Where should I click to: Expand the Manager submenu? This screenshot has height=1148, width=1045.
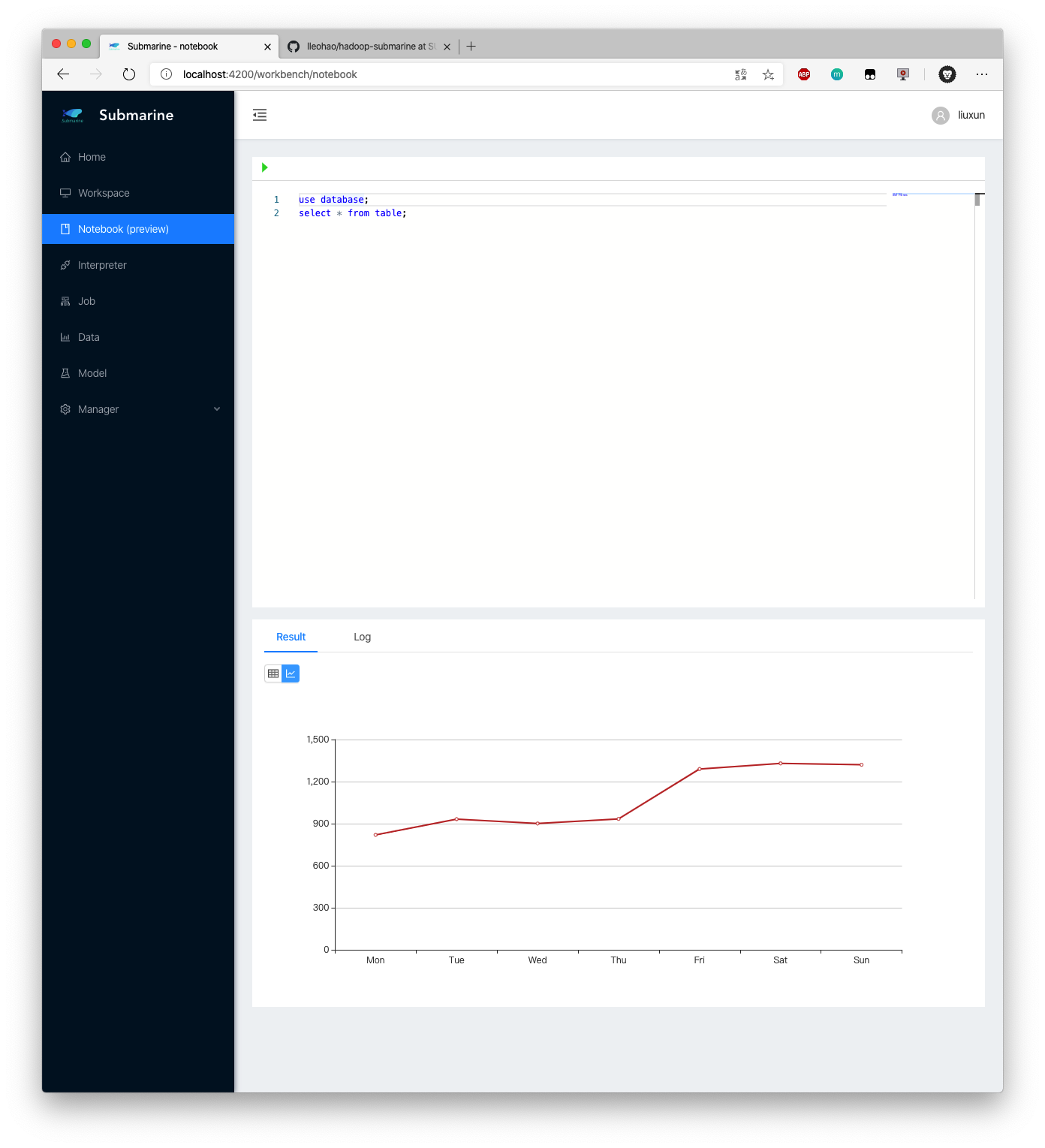coord(138,409)
